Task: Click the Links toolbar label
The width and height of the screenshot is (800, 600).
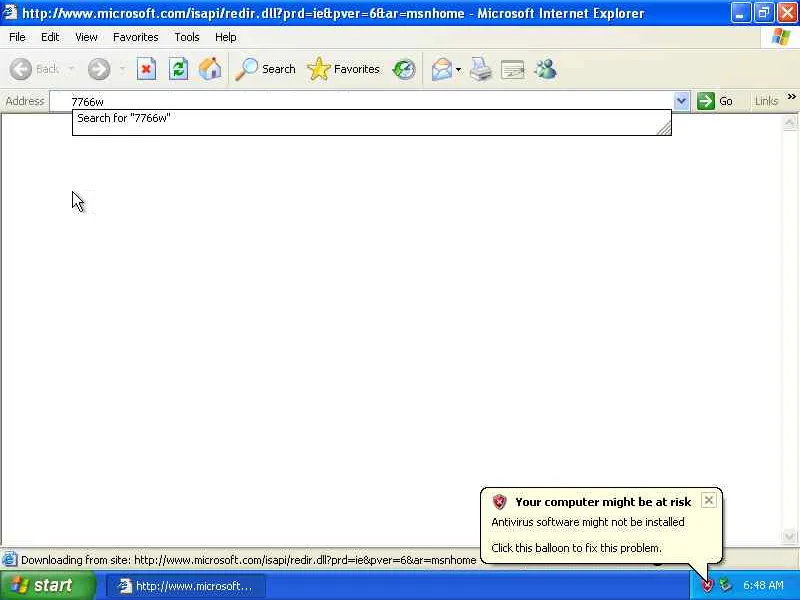Action: 766,101
